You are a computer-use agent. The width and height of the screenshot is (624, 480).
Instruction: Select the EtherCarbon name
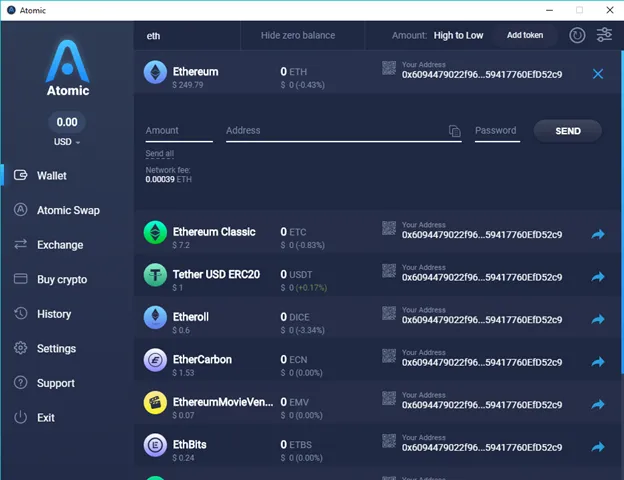pyautogui.click(x=202, y=360)
